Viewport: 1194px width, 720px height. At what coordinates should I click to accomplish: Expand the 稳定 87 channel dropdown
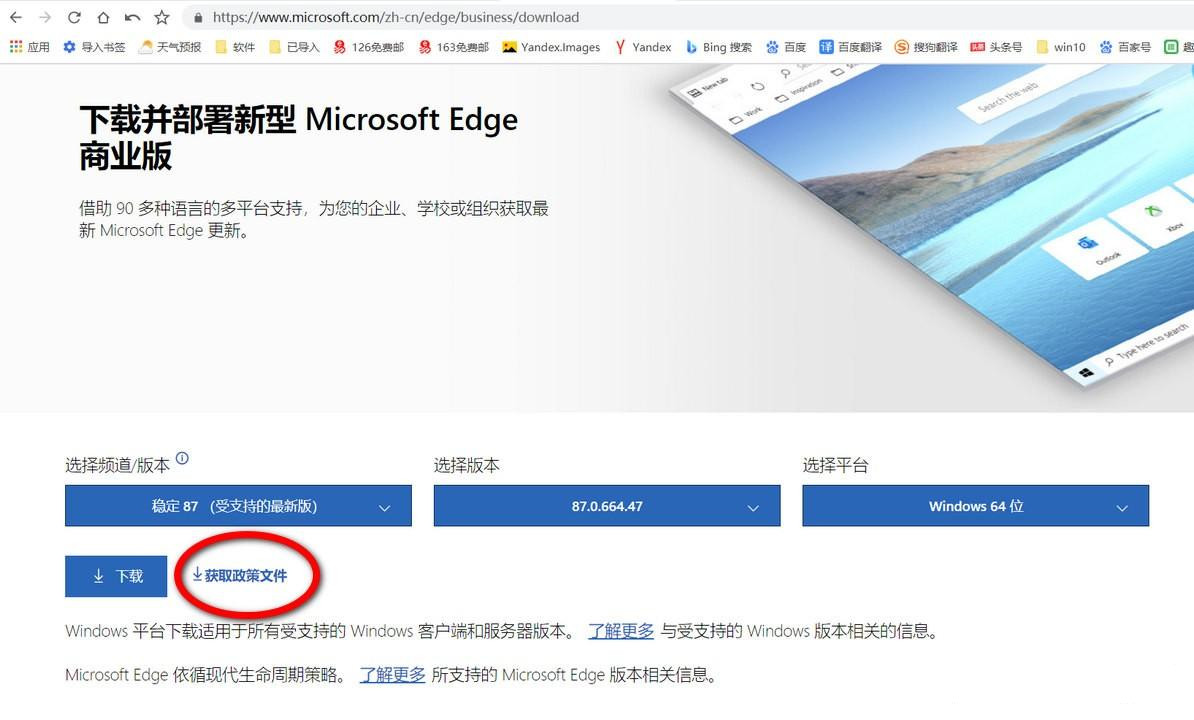238,506
